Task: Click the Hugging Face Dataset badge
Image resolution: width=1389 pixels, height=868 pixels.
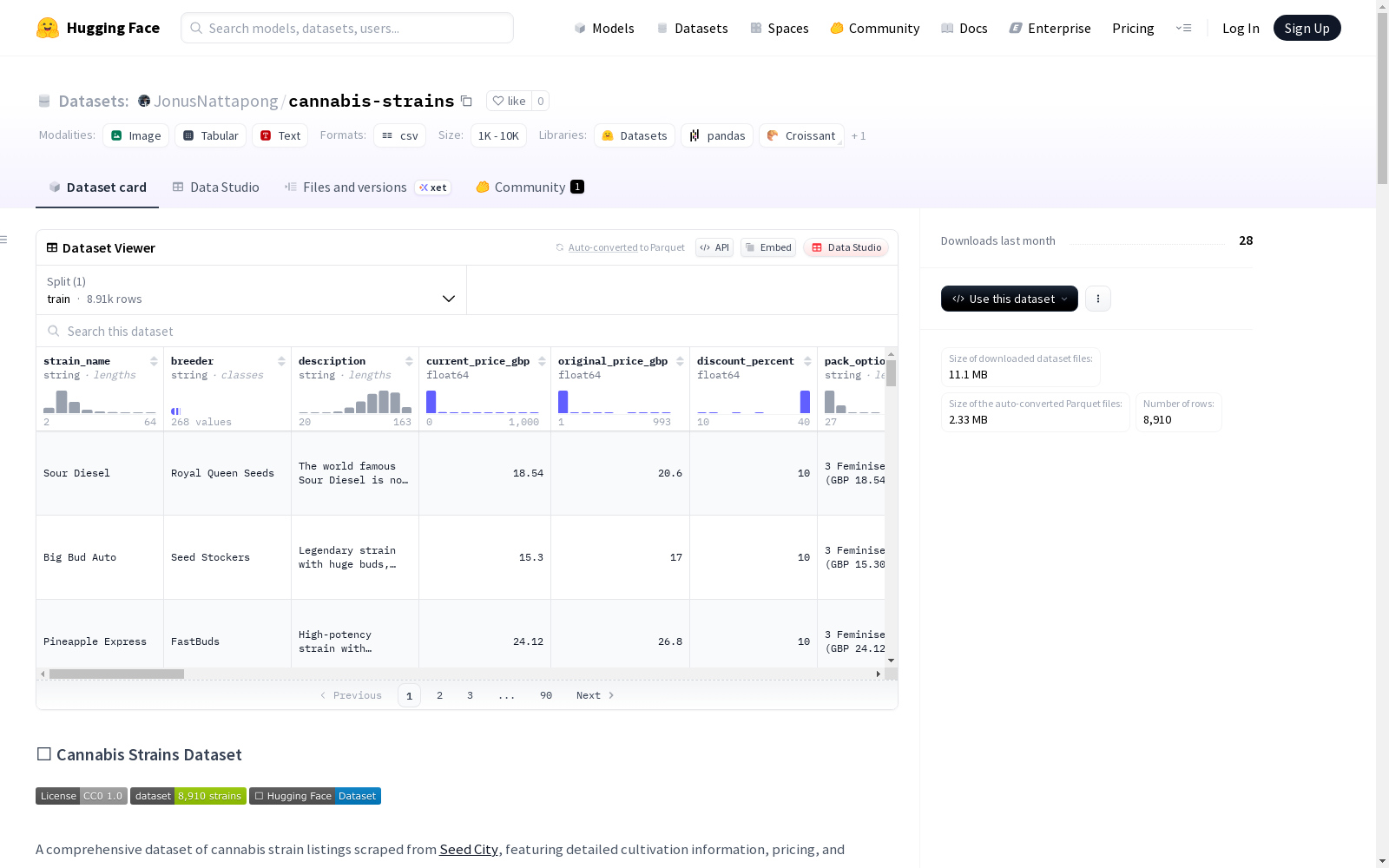Action: [x=315, y=796]
